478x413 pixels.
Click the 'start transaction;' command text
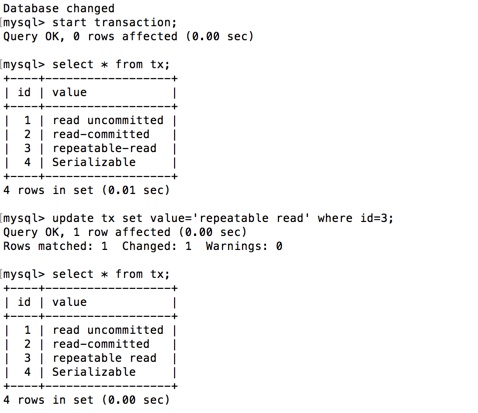pyautogui.click(x=114, y=23)
